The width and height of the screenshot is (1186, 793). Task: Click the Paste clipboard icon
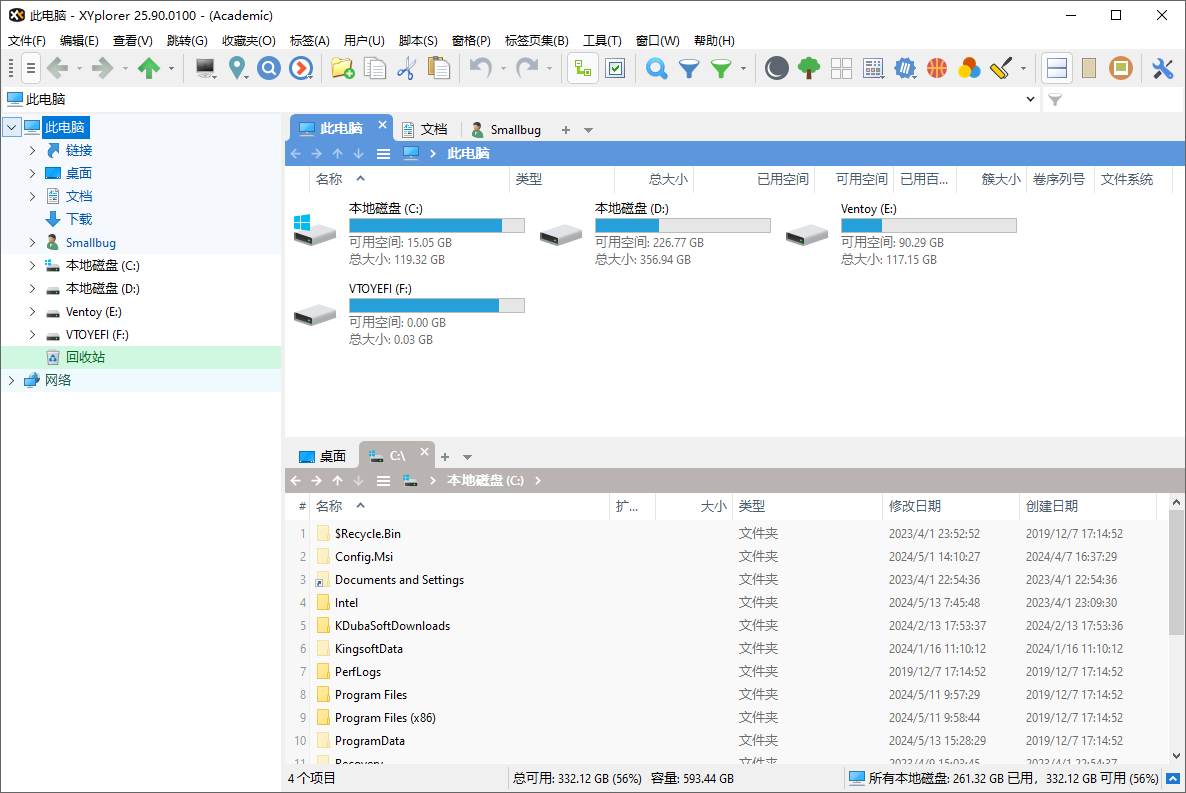439,69
